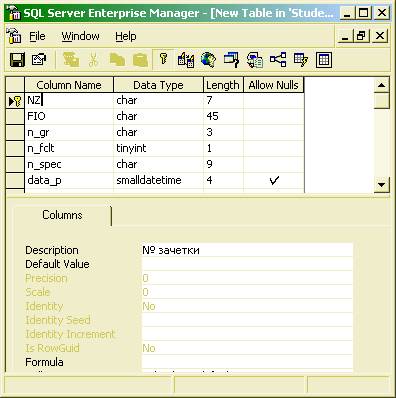Select the FIO row selector button

(15, 116)
